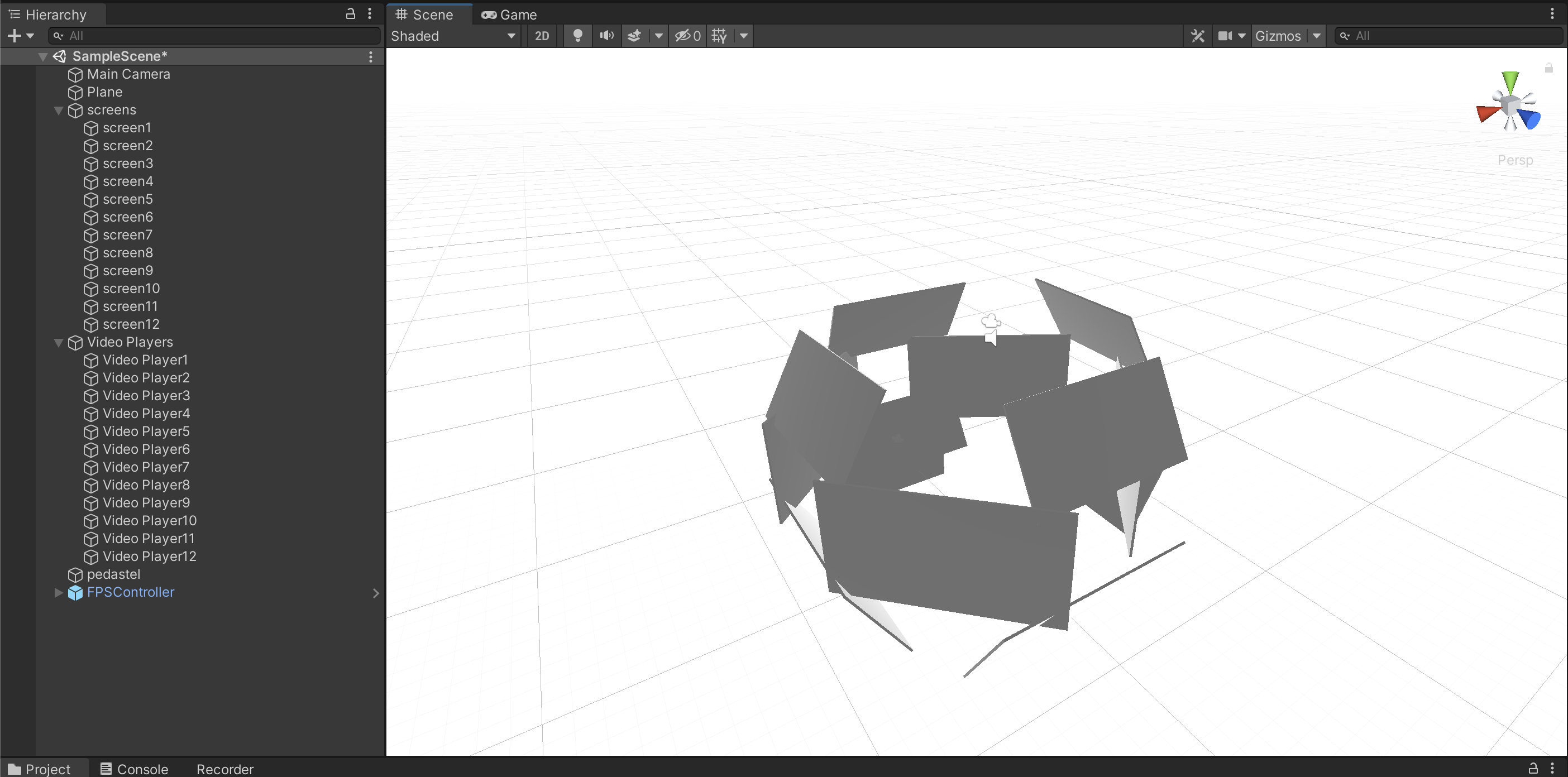Open Shaded draw mode dropdown
Image resolution: width=1568 pixels, height=777 pixels.
pyautogui.click(x=453, y=36)
